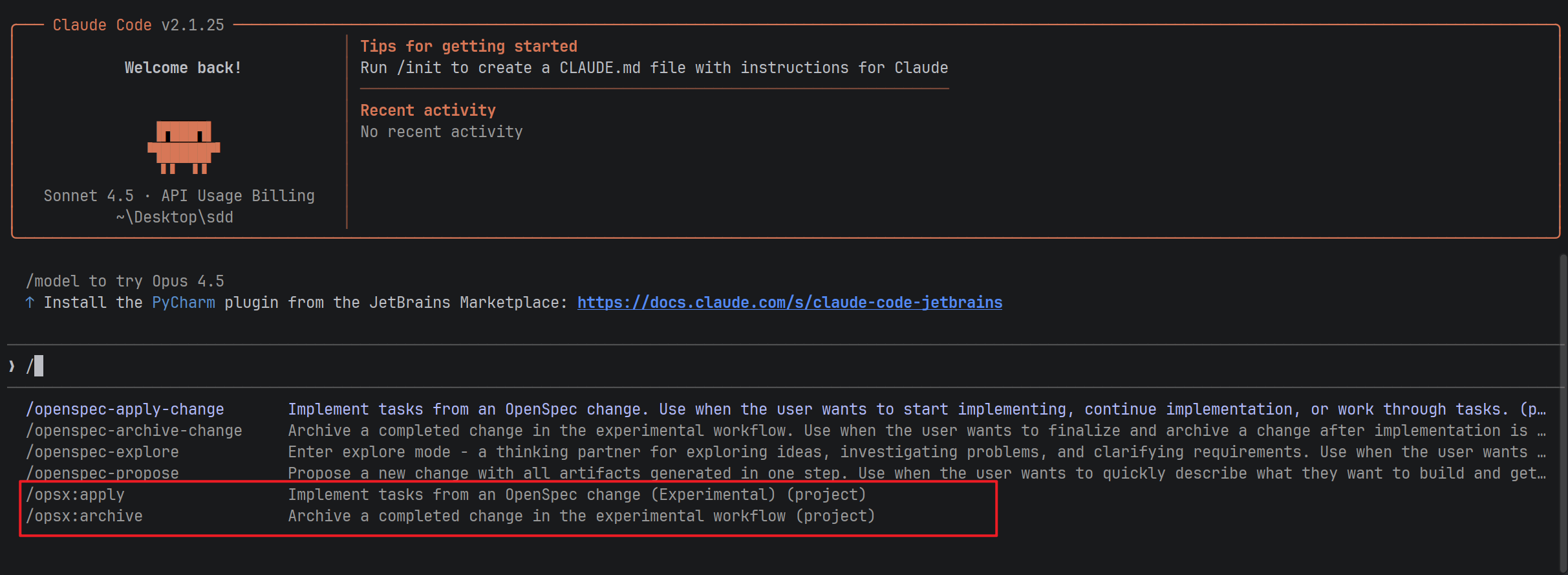1568x575 pixels.
Task: Click the up arrow beside the Install tip
Action: pyautogui.click(x=30, y=303)
